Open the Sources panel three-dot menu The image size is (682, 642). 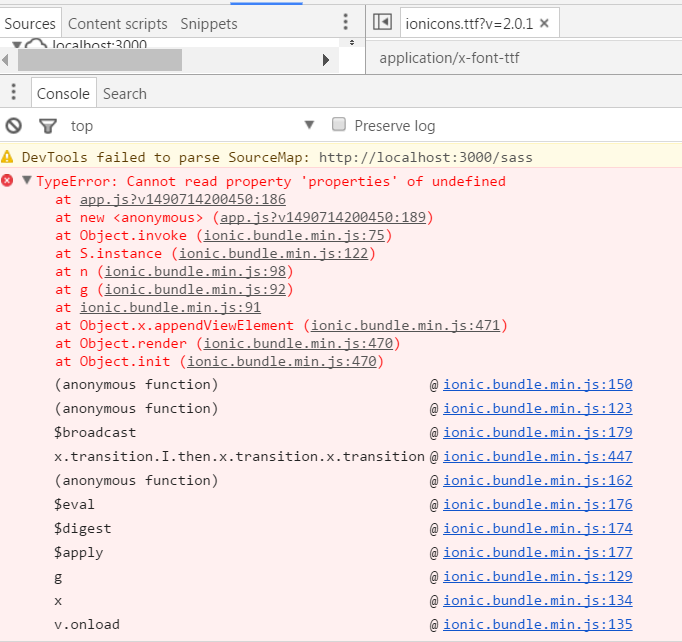345,22
